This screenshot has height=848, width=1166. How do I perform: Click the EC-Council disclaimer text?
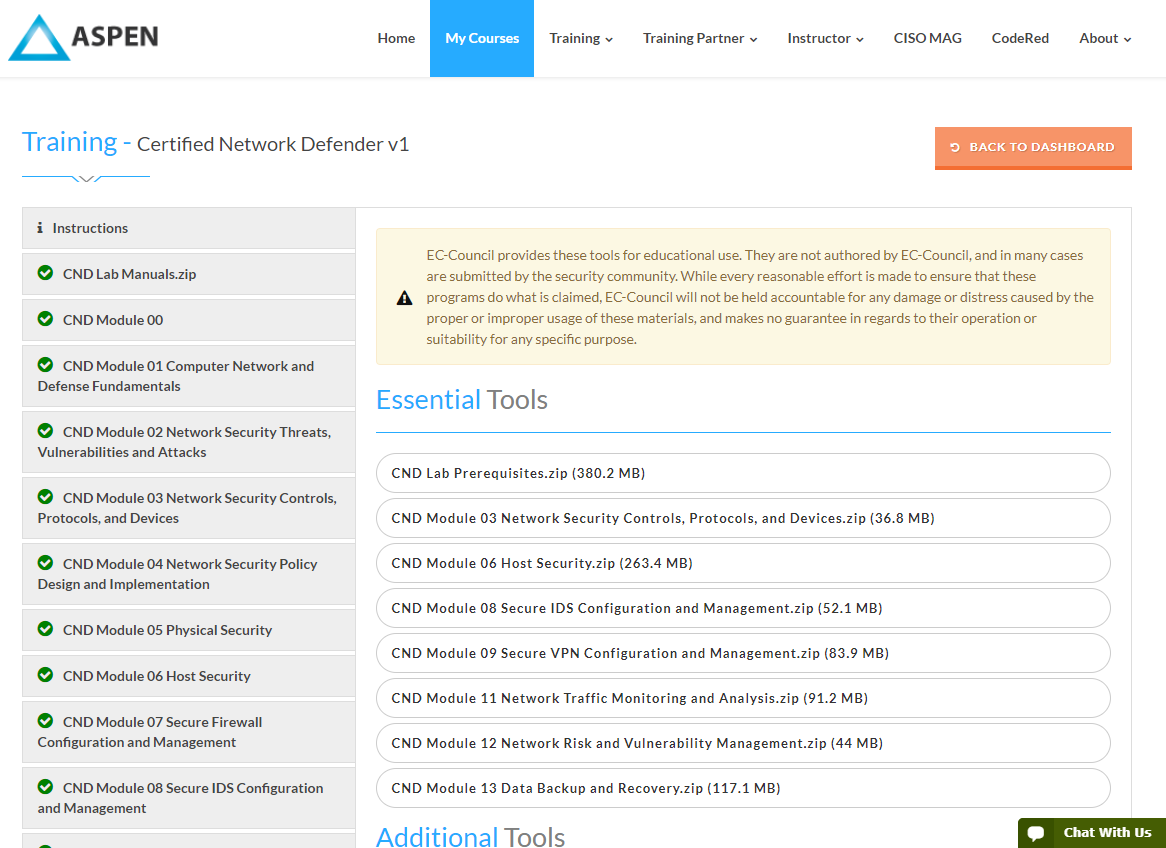(760, 297)
